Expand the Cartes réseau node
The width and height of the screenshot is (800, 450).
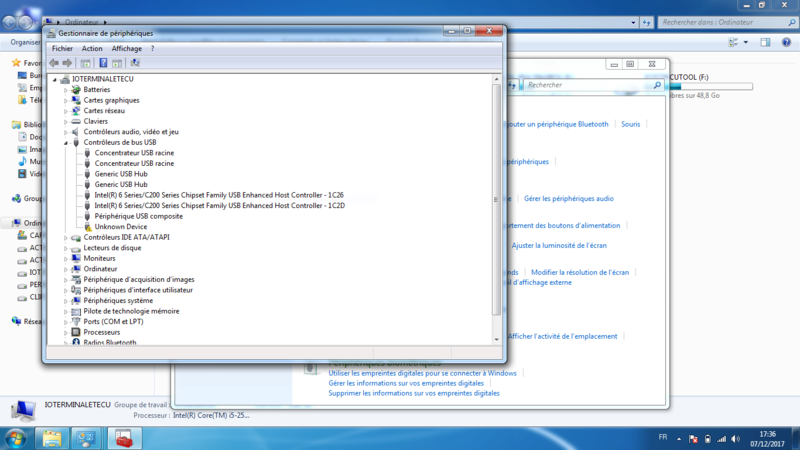click(x=66, y=111)
